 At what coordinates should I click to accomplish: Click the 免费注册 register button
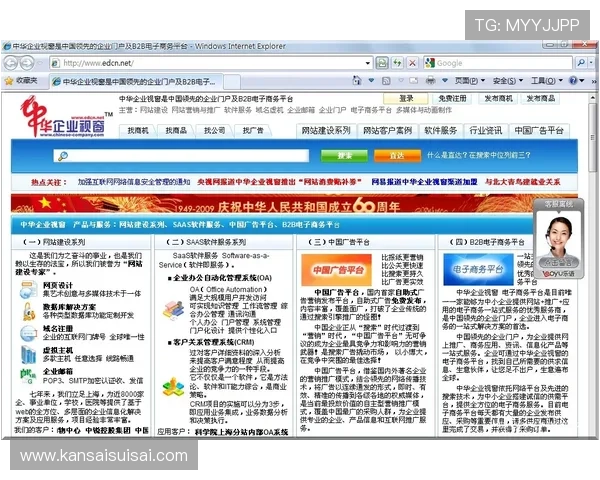[x=452, y=98]
